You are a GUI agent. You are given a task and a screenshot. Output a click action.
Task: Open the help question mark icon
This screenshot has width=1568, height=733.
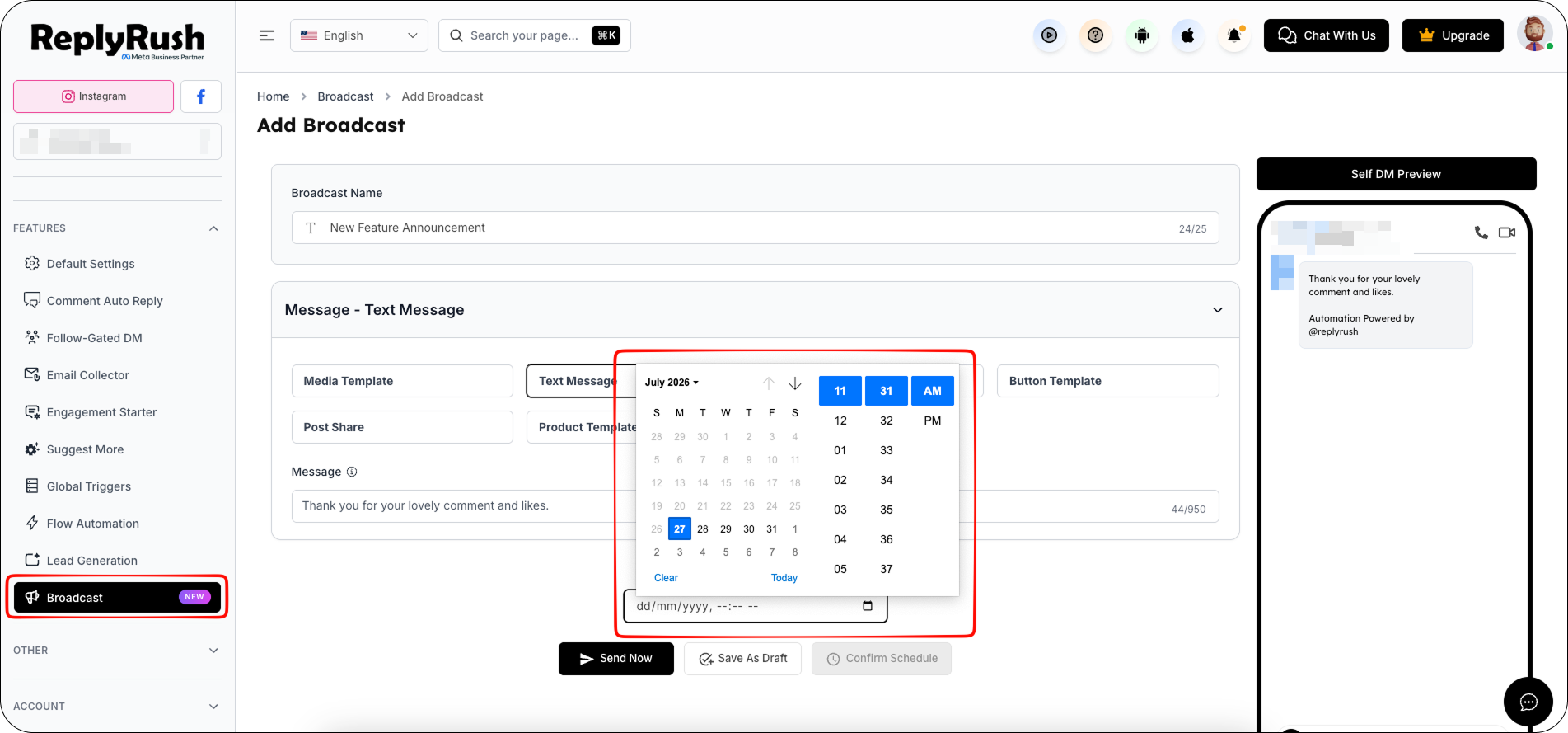click(x=1095, y=35)
